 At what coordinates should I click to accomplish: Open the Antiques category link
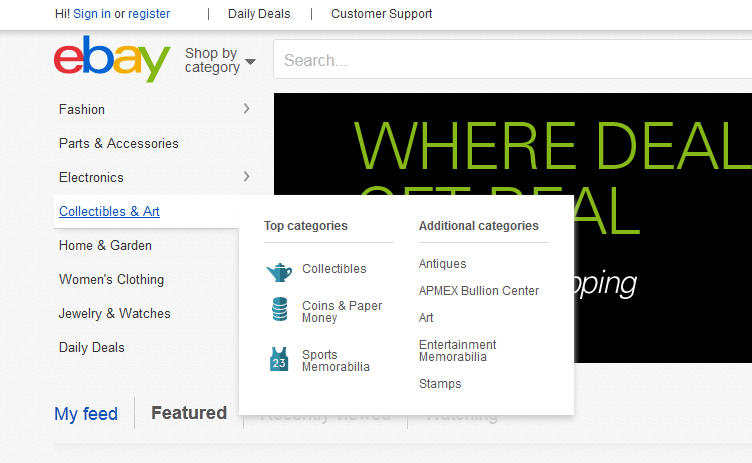click(x=442, y=264)
